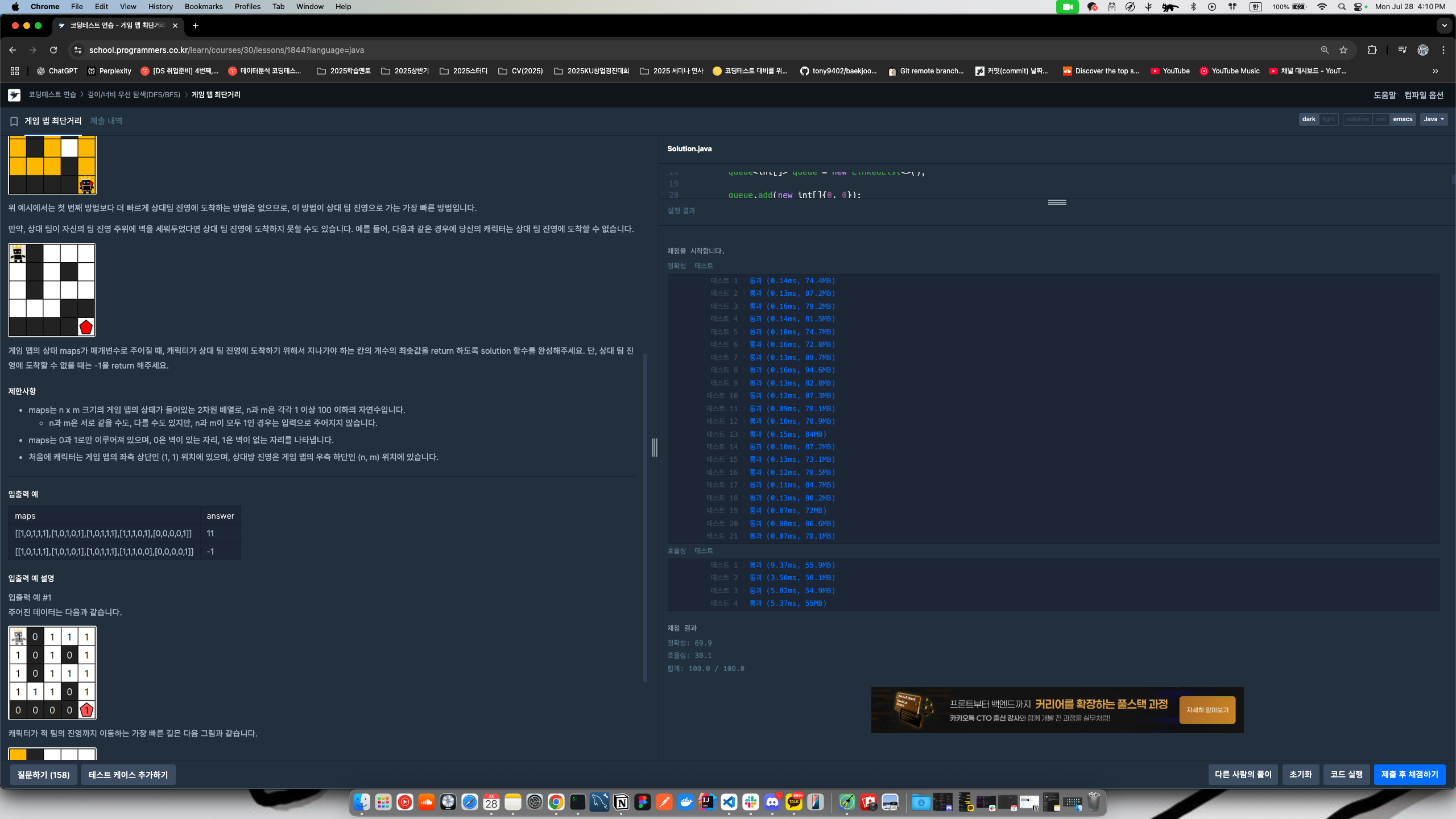Open KakaoTalk in the Dock
1456x819 pixels.
[794, 802]
